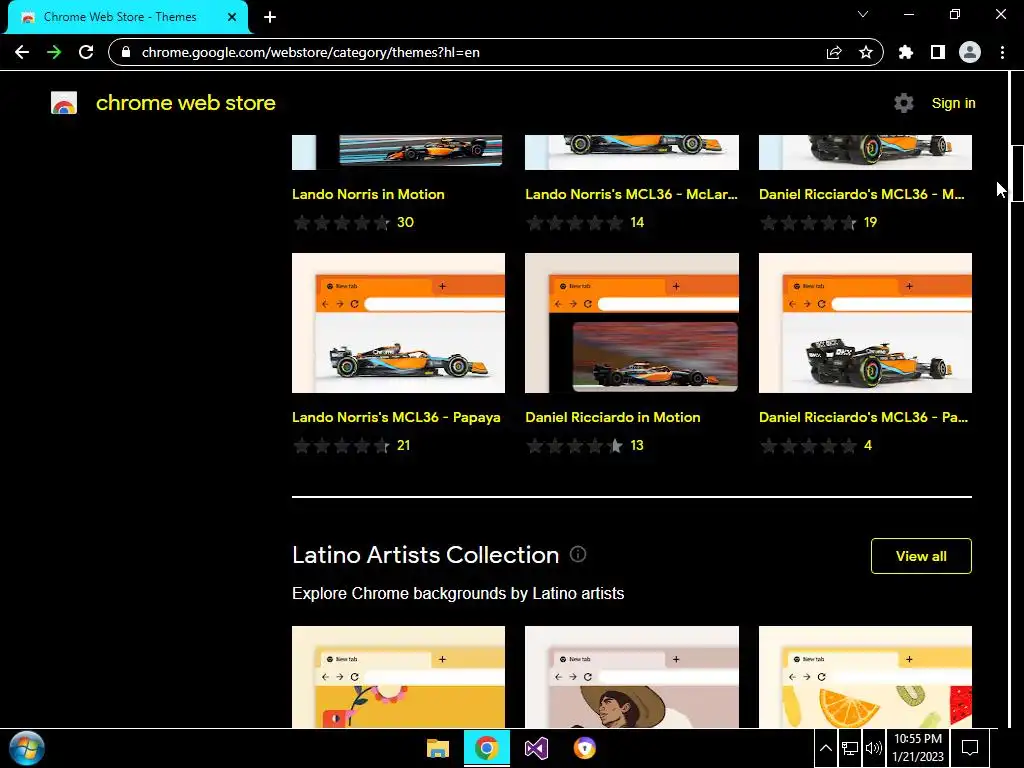This screenshot has height=768, width=1024.
Task: Show info for Latino Artists Collection
Action: coord(578,554)
